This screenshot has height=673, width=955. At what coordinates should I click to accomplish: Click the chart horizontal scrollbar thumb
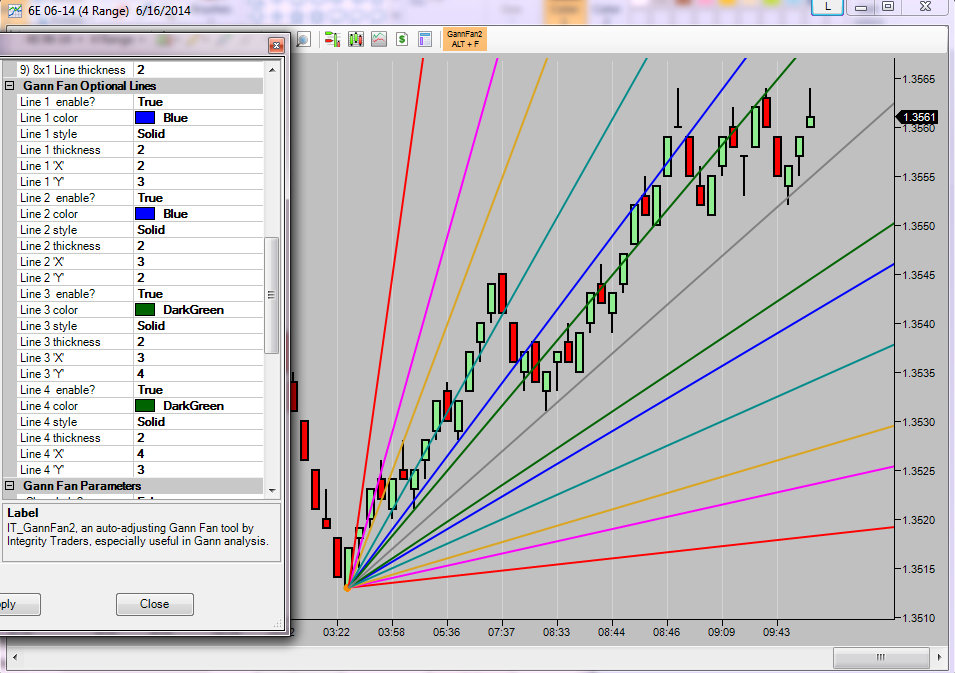point(881,657)
